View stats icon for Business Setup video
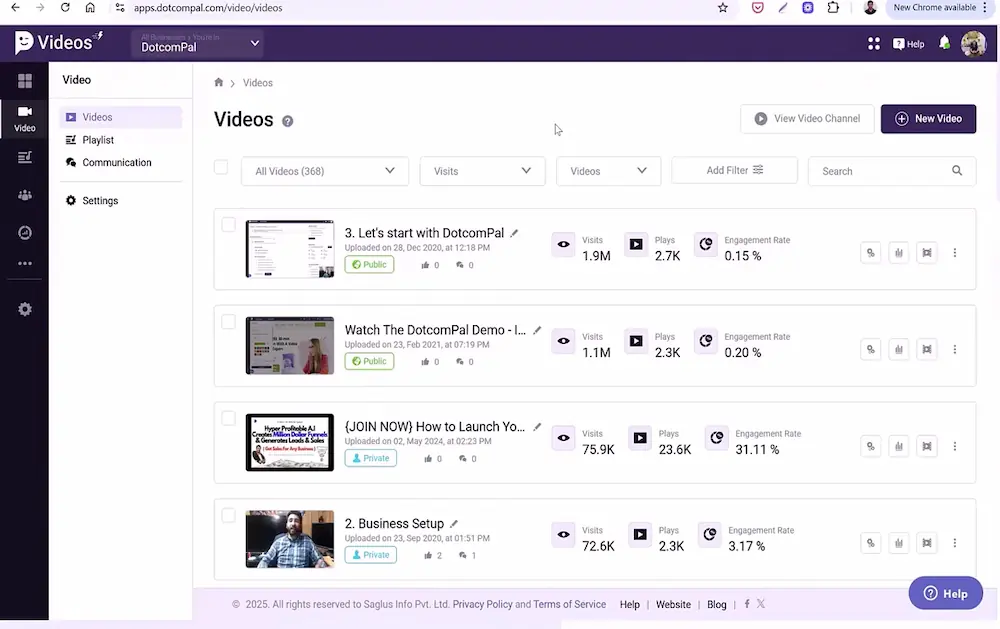Image resolution: width=1000 pixels, height=629 pixels. tap(899, 543)
